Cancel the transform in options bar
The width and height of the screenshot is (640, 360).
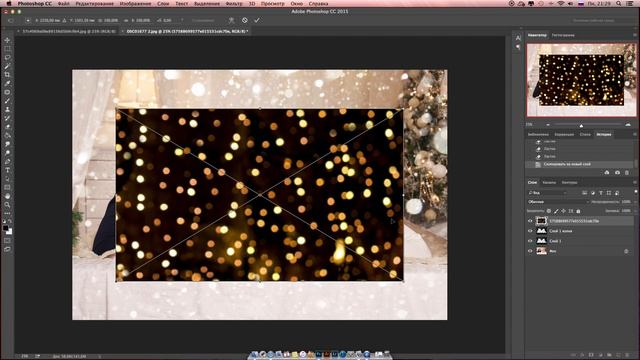click(244, 20)
